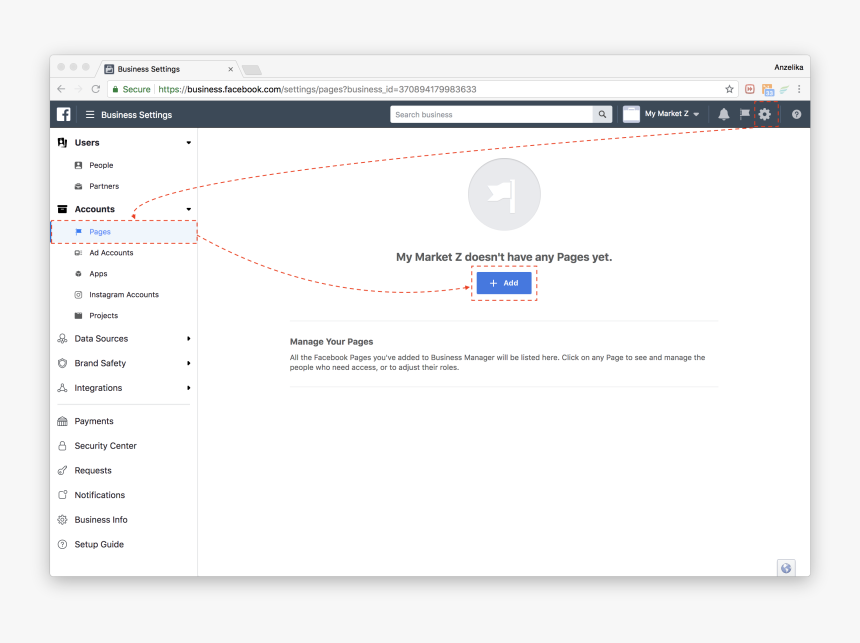Click the Anzelika profile name in Chrome
860x643 pixels.
coord(789,67)
